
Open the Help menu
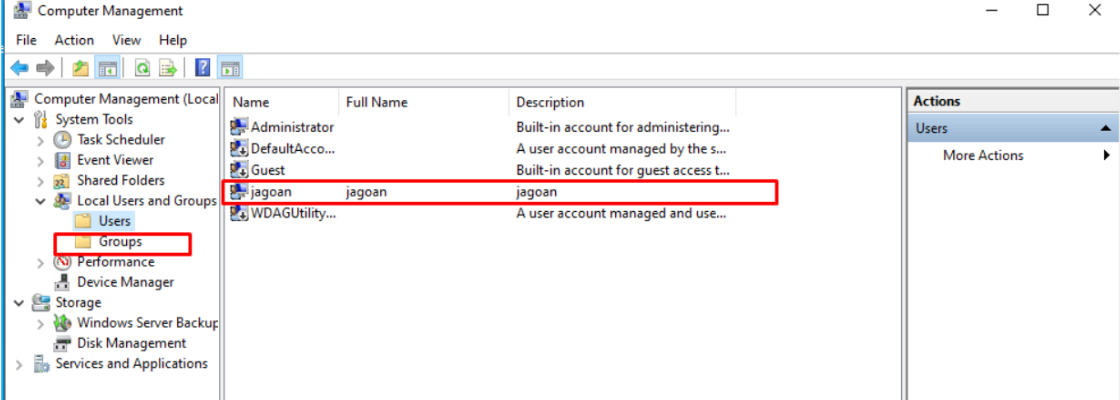point(173,40)
